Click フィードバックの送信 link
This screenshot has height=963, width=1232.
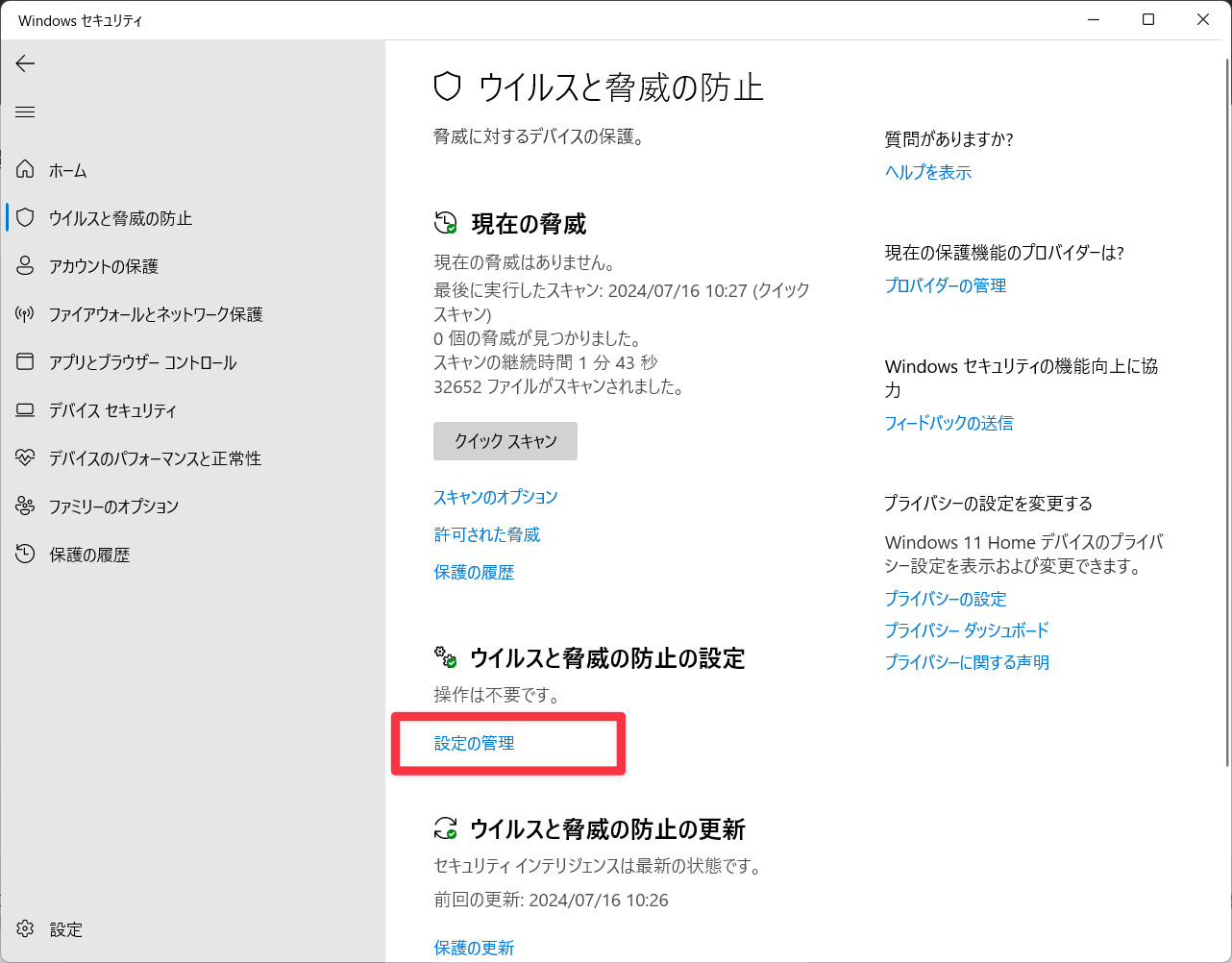click(x=949, y=423)
